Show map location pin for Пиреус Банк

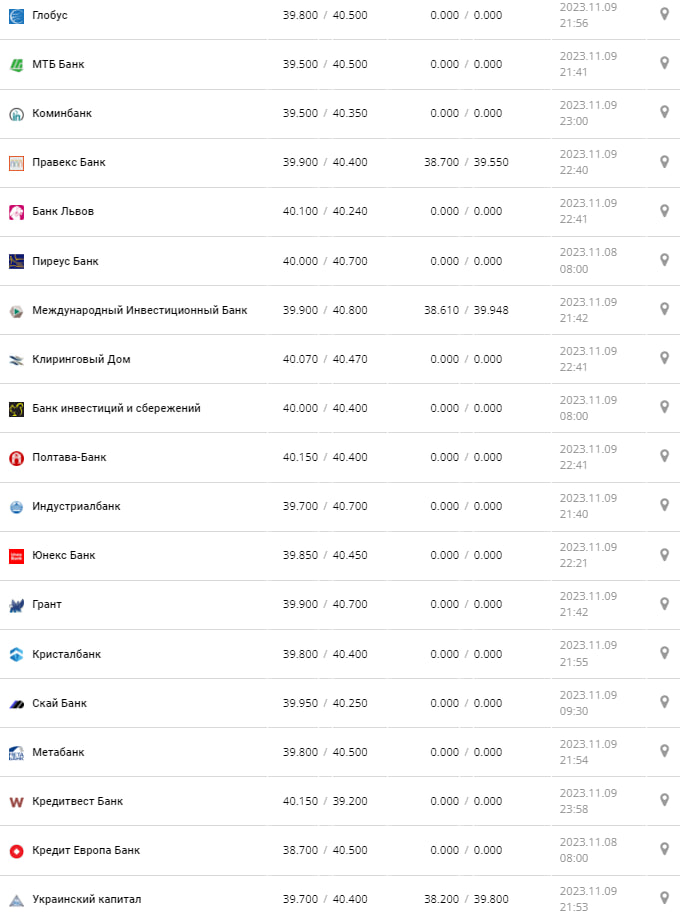[664, 260]
